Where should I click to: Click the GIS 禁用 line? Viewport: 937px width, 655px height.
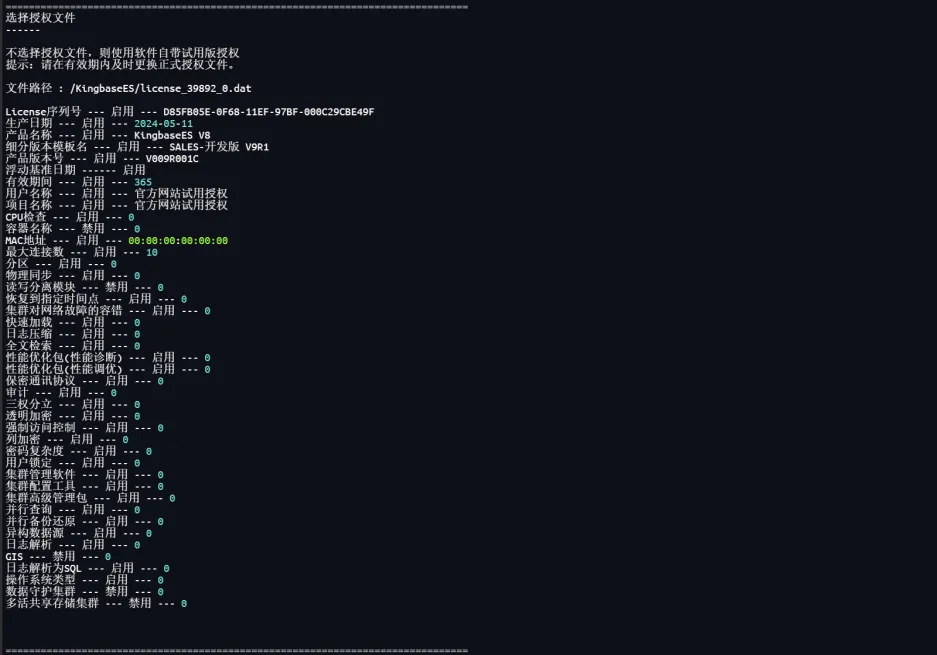coord(58,557)
